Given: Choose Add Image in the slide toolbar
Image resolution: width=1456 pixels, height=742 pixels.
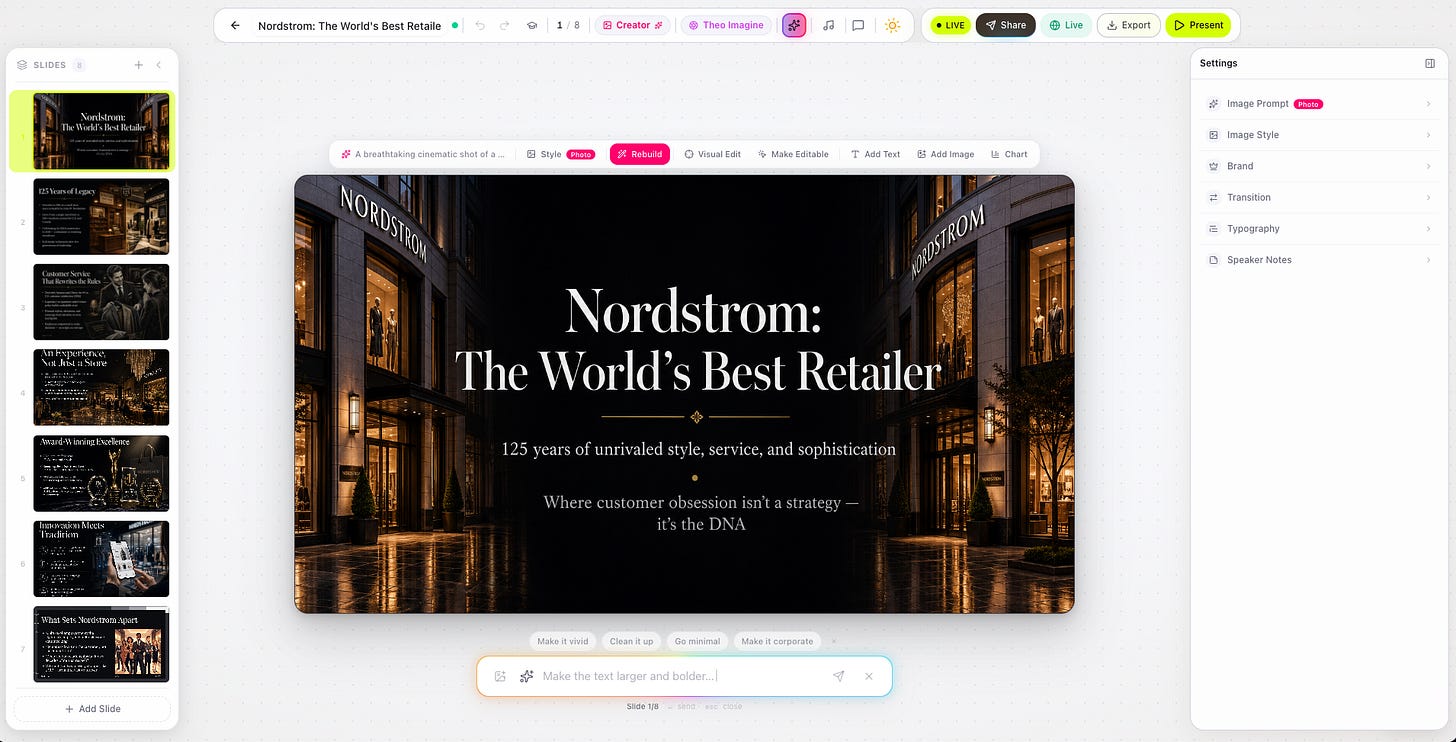Looking at the screenshot, I should coord(946,154).
